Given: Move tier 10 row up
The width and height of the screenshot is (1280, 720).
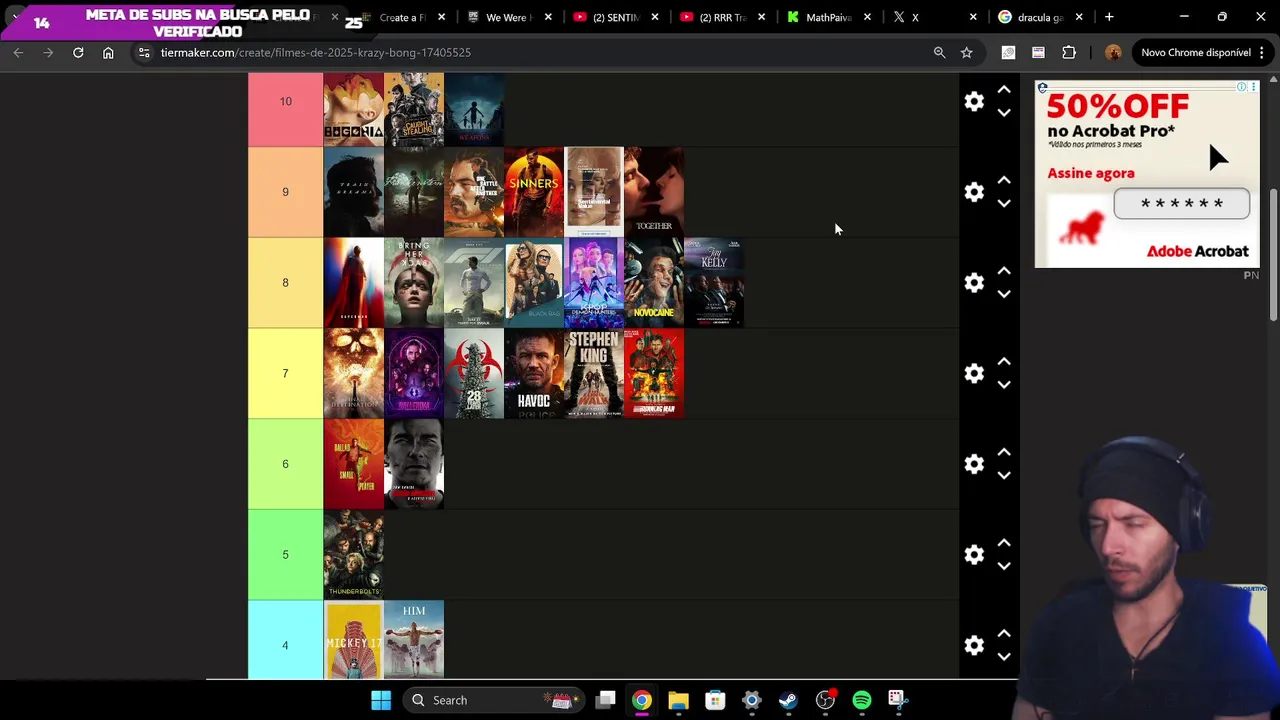Looking at the screenshot, I should pos(1004,90).
